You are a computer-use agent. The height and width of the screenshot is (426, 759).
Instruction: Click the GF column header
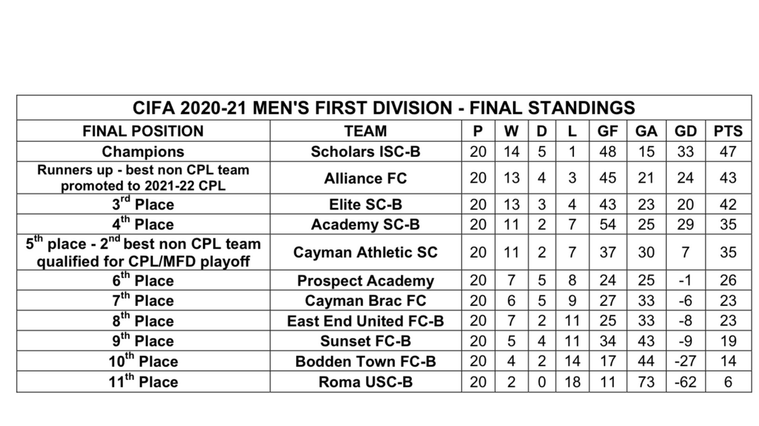(607, 131)
